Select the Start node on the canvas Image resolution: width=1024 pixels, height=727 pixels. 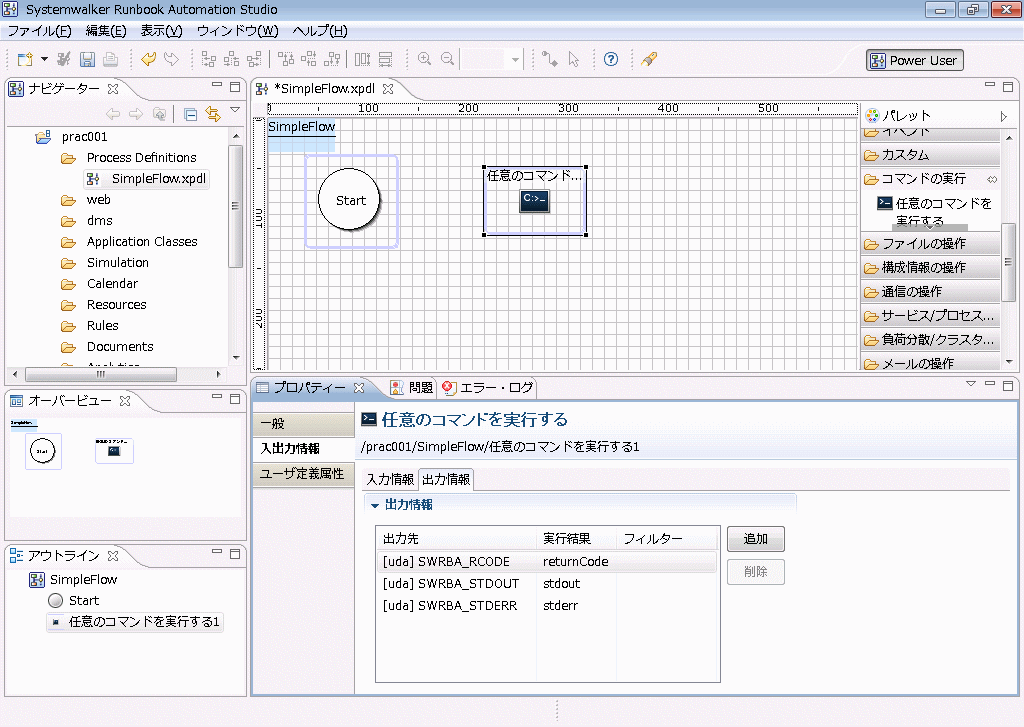pos(350,200)
